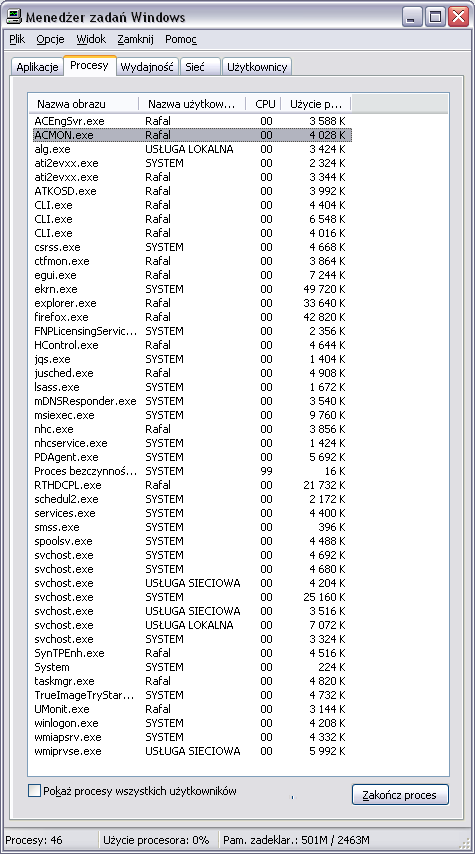Select the firefox.exe process row
Screen dimensions: 475x854
[192, 317]
